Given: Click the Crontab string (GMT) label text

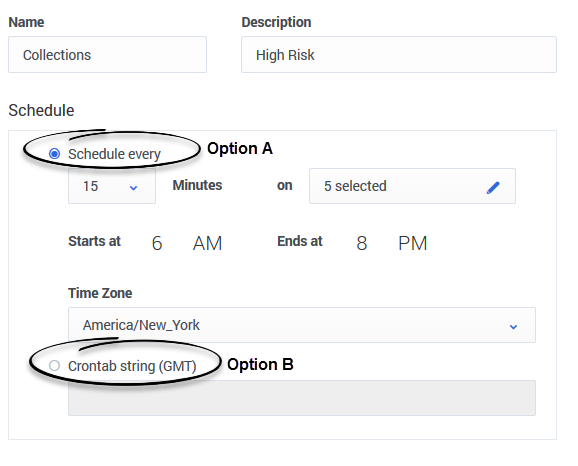Looking at the screenshot, I should [x=132, y=366].
